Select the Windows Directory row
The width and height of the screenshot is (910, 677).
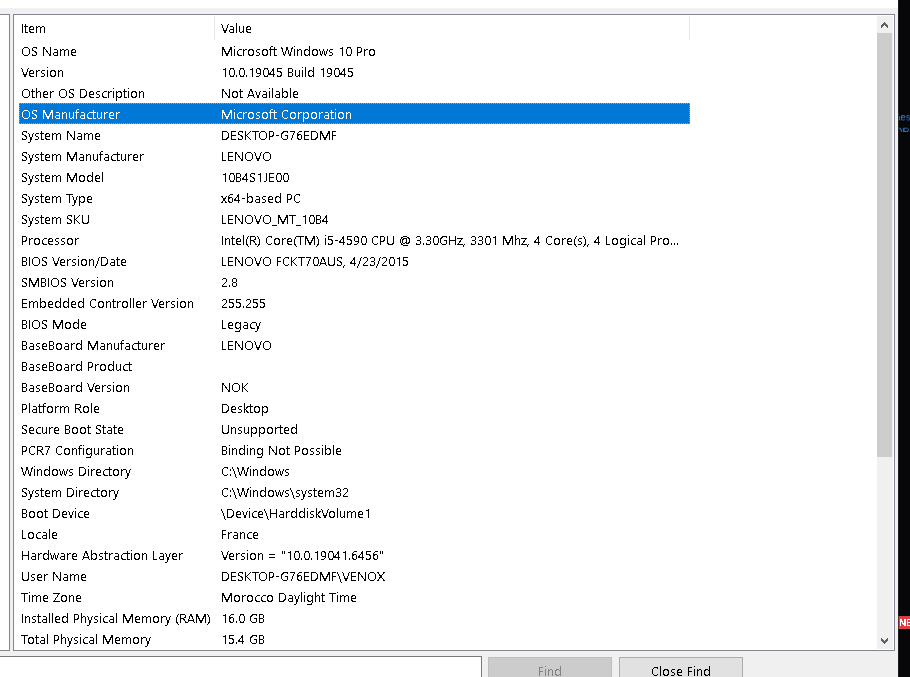coord(354,472)
